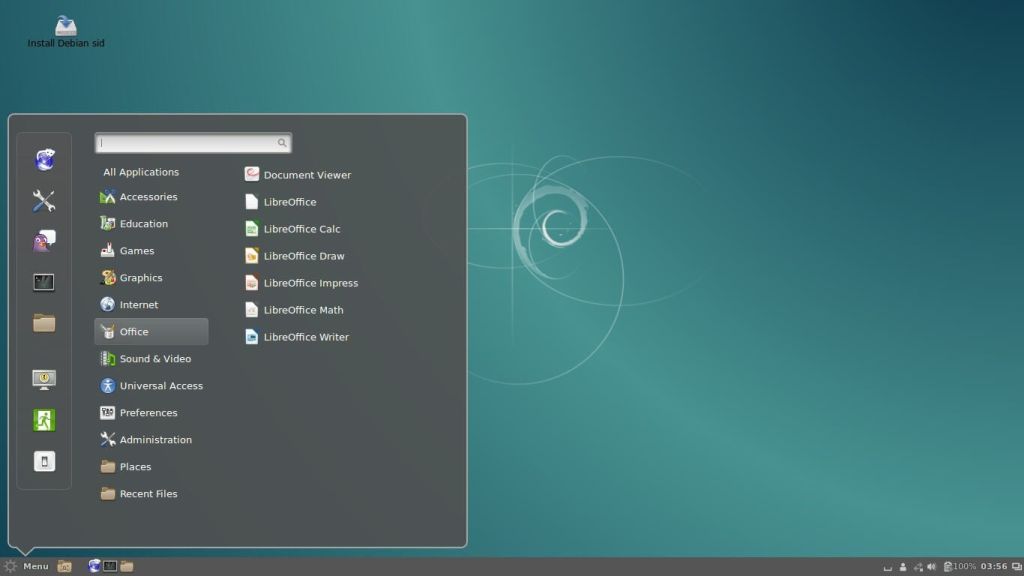
Task: Click the Menu button on the panel
Action: [26, 566]
